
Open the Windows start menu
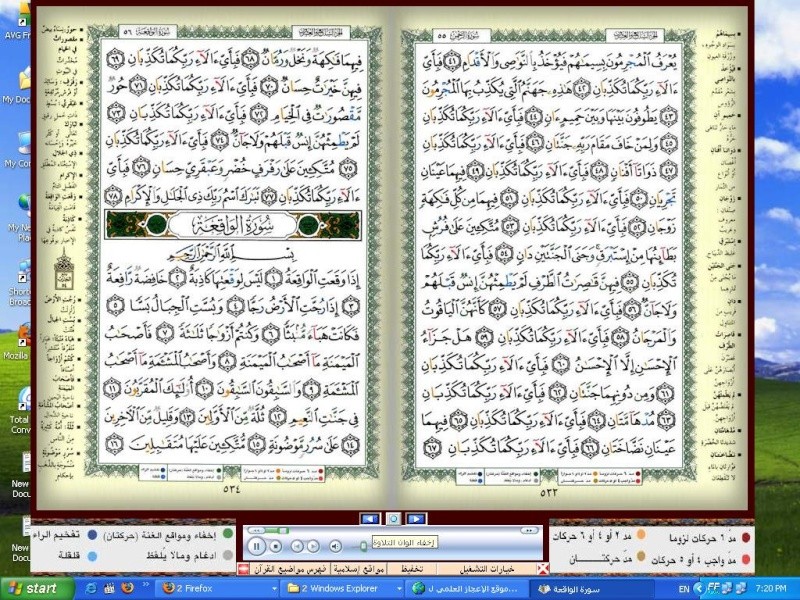pyautogui.click(x=36, y=588)
